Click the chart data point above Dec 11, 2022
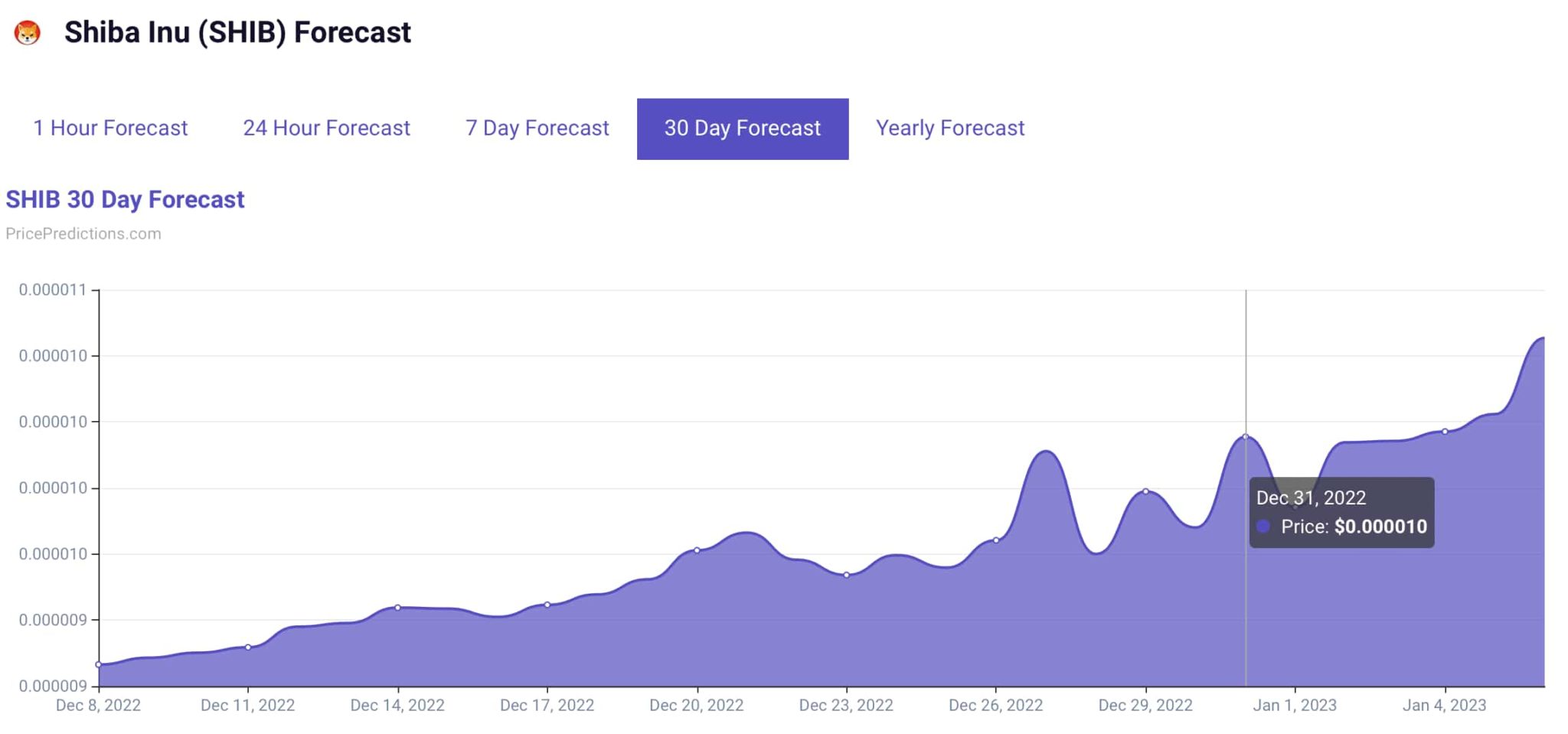This screenshot has width=1568, height=734. [x=248, y=648]
